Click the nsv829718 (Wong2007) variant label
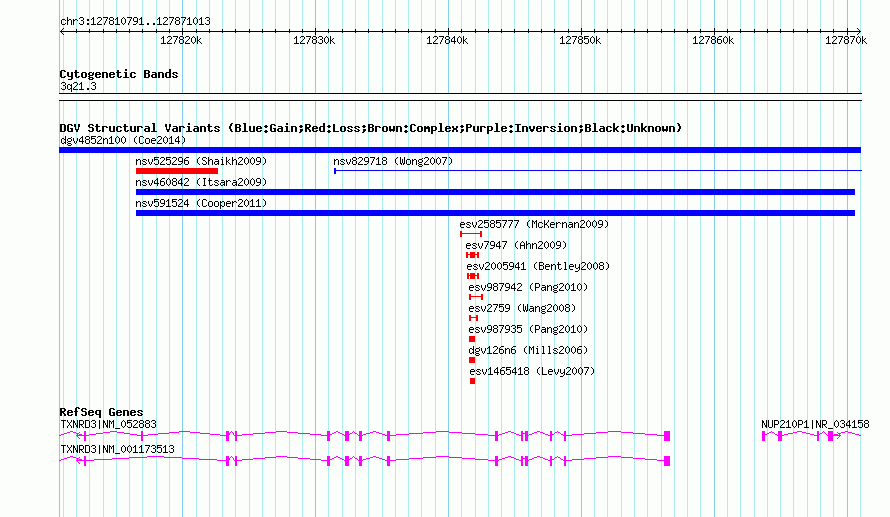Viewport: 890px width, 517px height. 393,161
